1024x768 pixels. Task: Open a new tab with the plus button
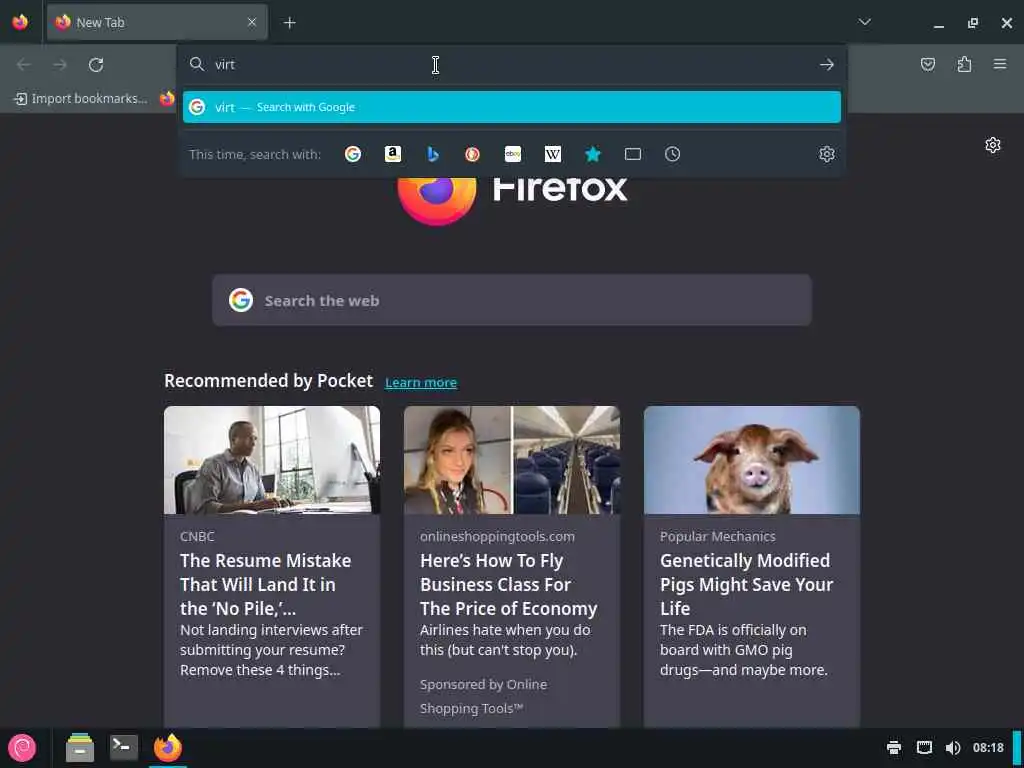tap(289, 23)
